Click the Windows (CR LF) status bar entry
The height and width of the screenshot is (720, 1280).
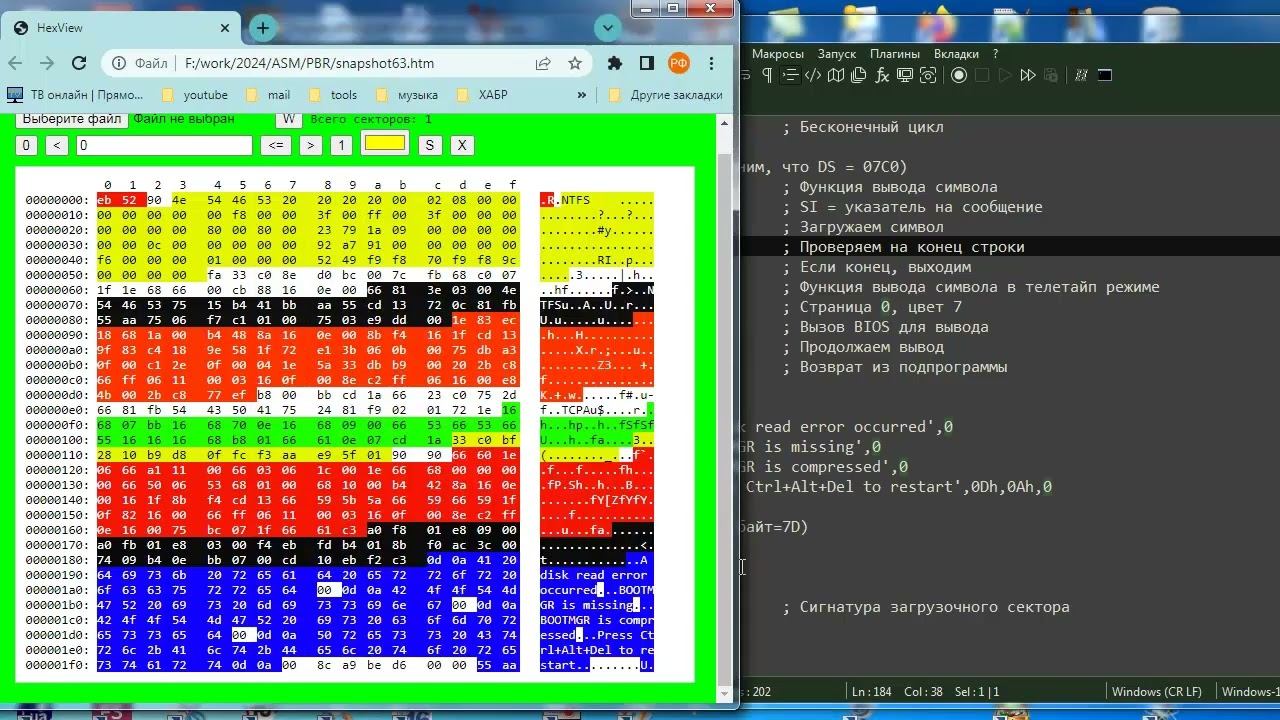coord(1157,692)
